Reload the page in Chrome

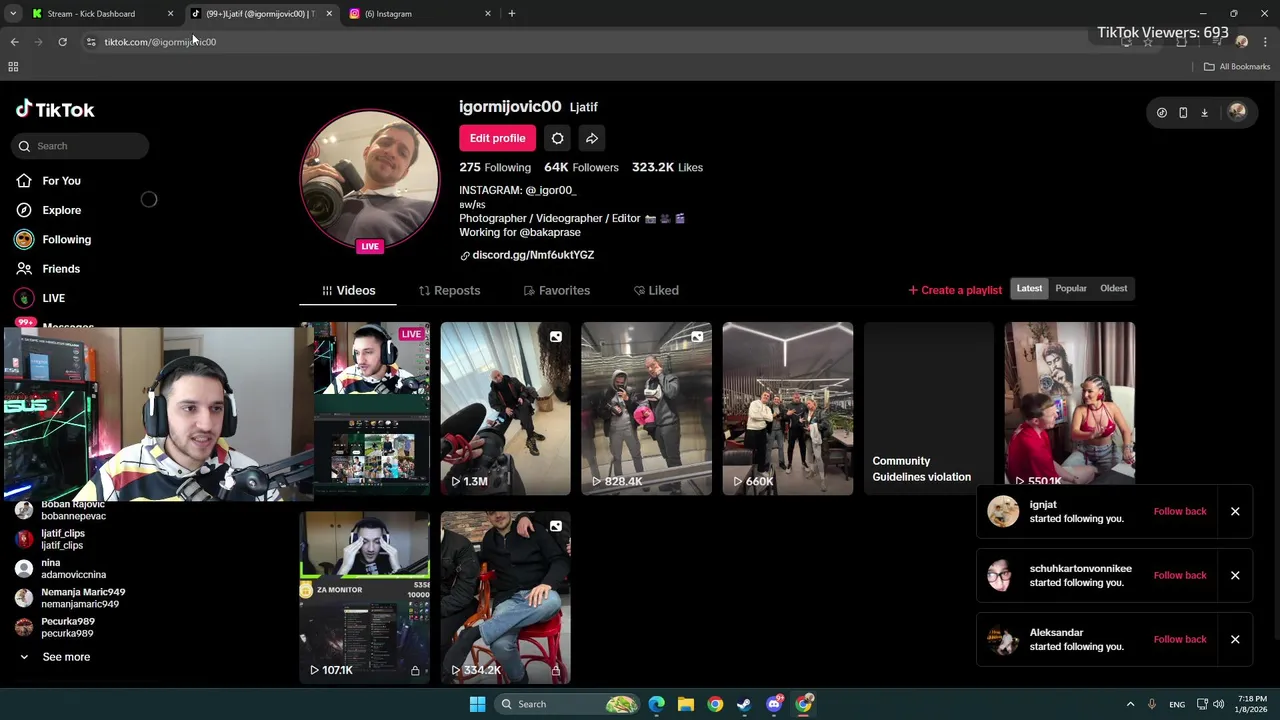62,42
